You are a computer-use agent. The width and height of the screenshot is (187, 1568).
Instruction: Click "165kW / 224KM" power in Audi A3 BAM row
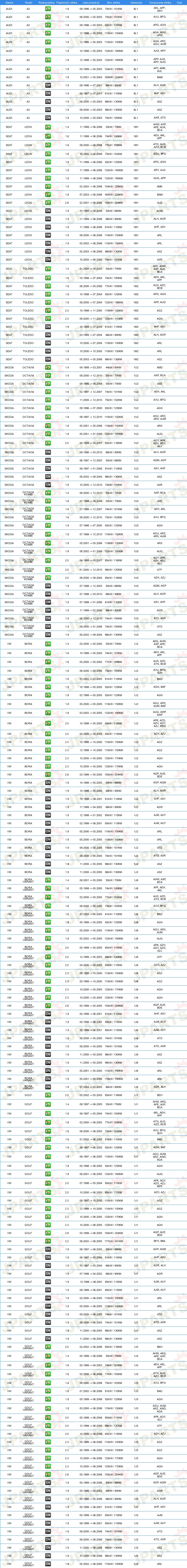[113, 77]
